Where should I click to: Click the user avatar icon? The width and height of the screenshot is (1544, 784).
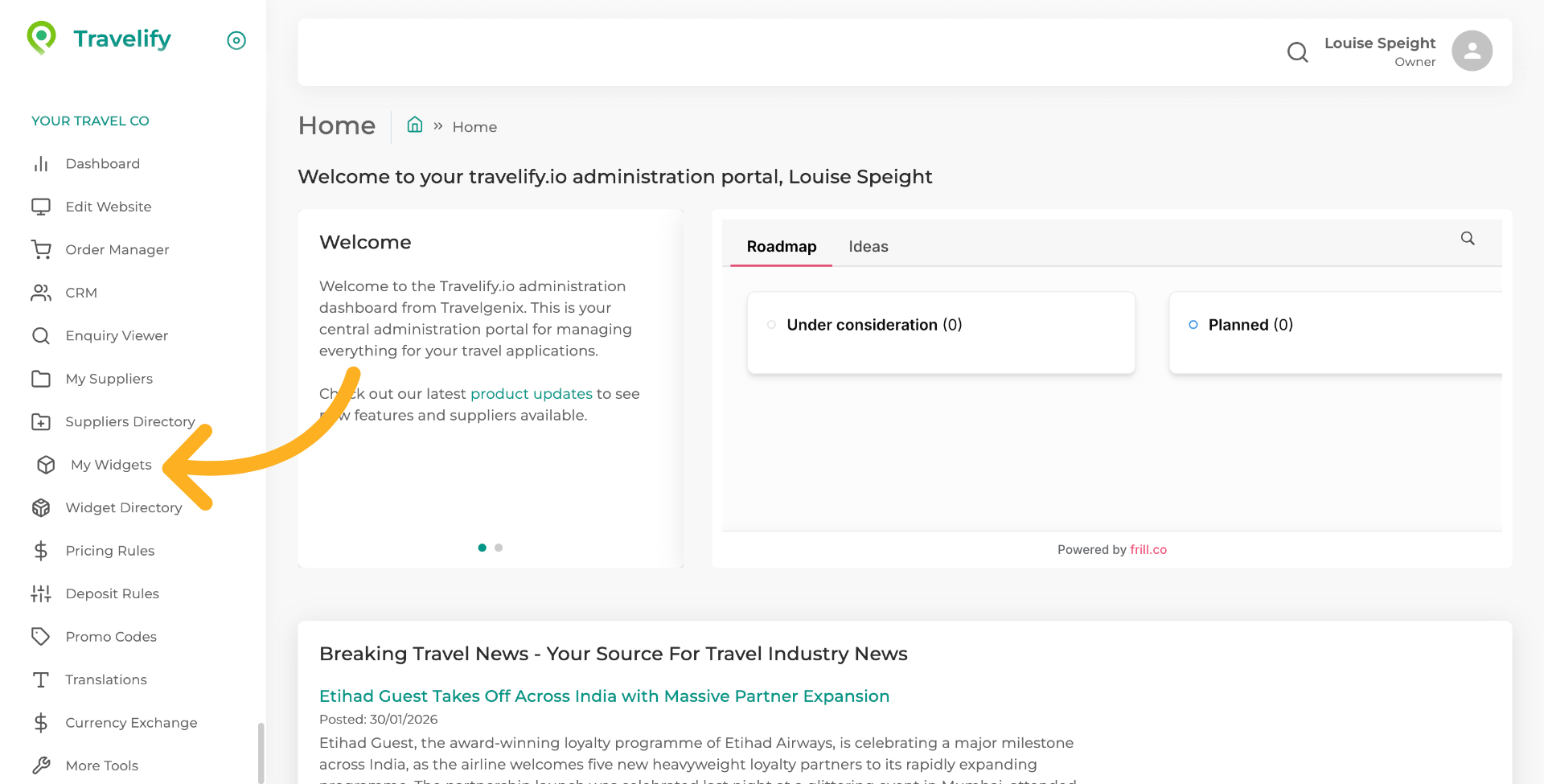click(x=1472, y=51)
